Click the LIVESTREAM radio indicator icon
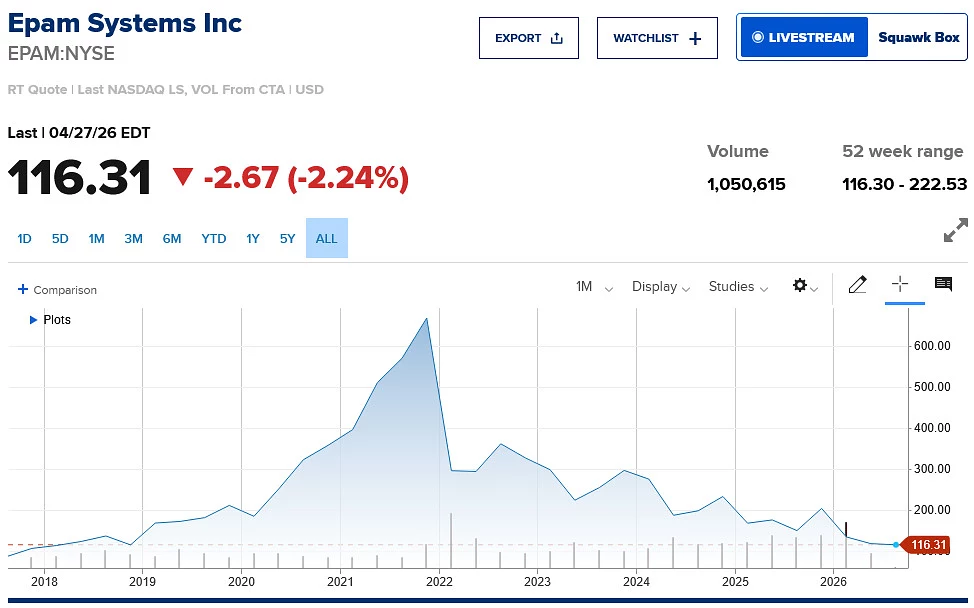The width and height of the screenshot is (974, 608). 757,38
